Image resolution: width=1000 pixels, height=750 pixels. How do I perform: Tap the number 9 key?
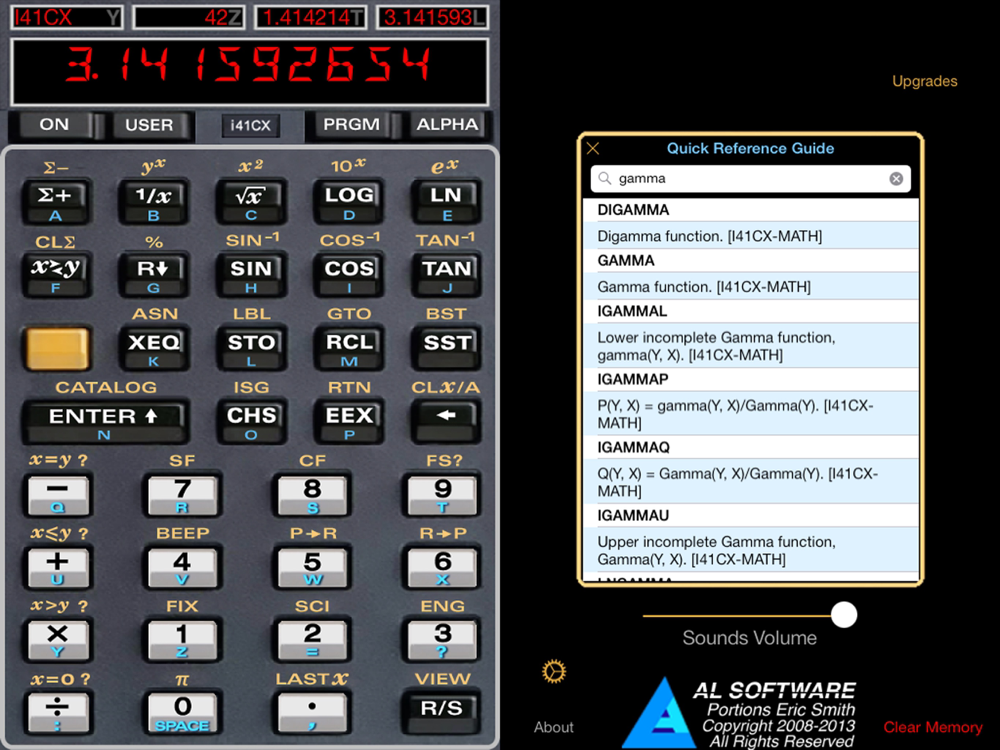click(442, 495)
